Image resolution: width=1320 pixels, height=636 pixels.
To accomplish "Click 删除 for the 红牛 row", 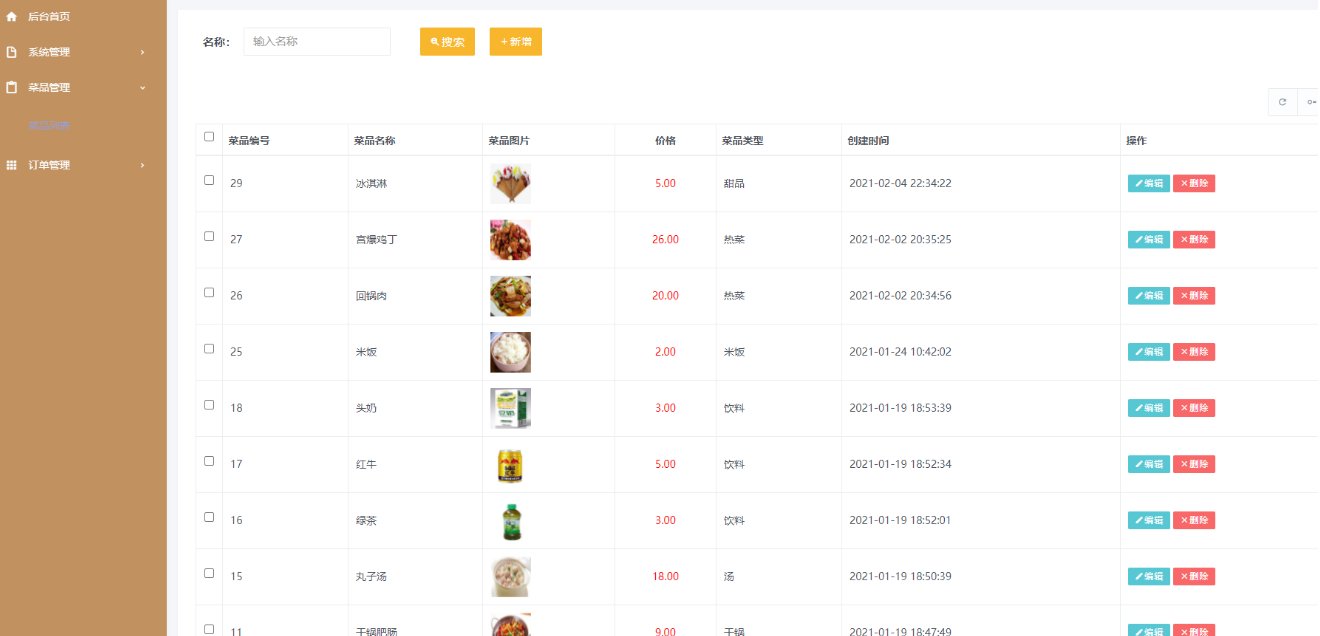I will 1193,464.
